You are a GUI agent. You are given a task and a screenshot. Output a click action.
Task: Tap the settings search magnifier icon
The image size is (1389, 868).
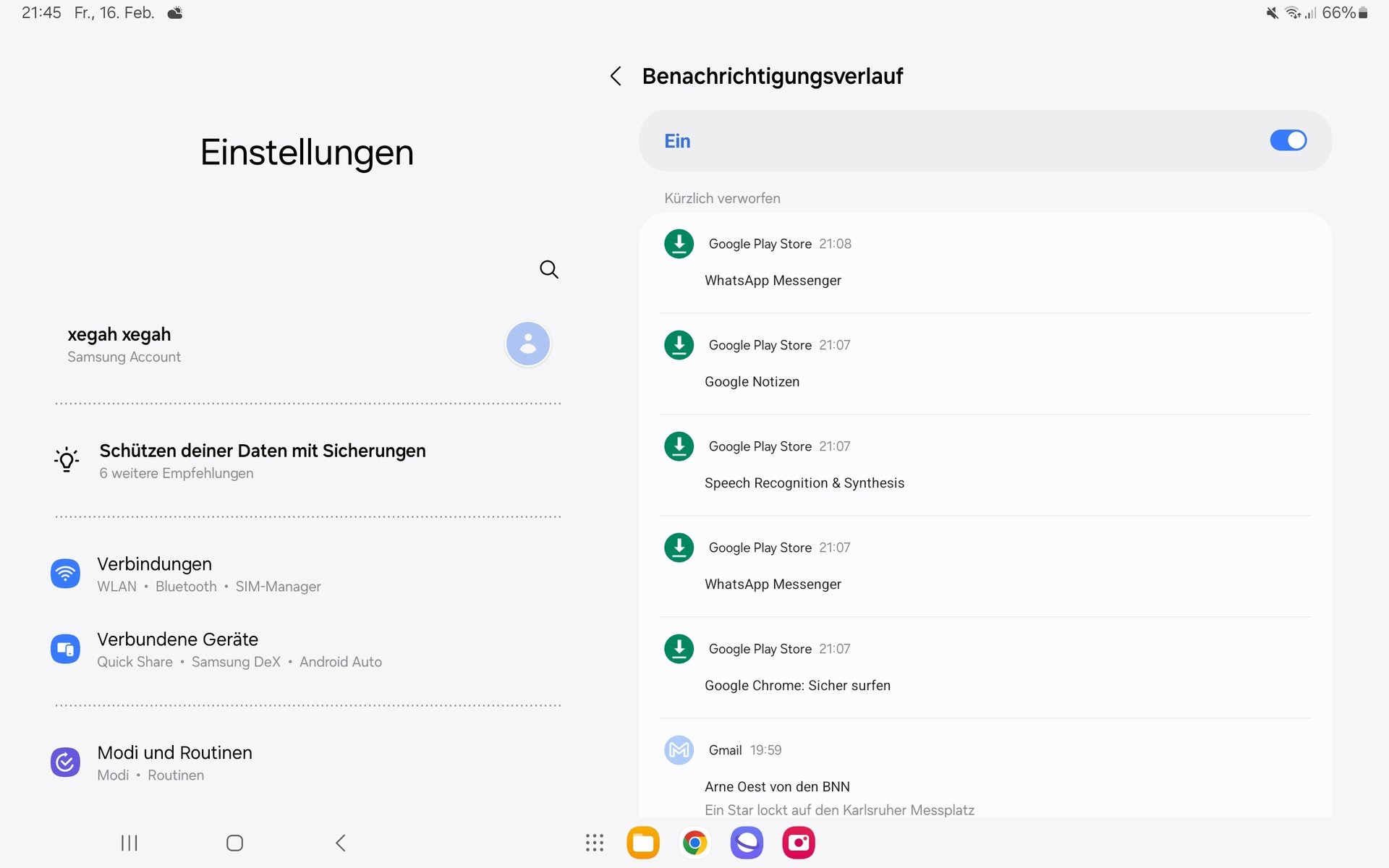(549, 270)
